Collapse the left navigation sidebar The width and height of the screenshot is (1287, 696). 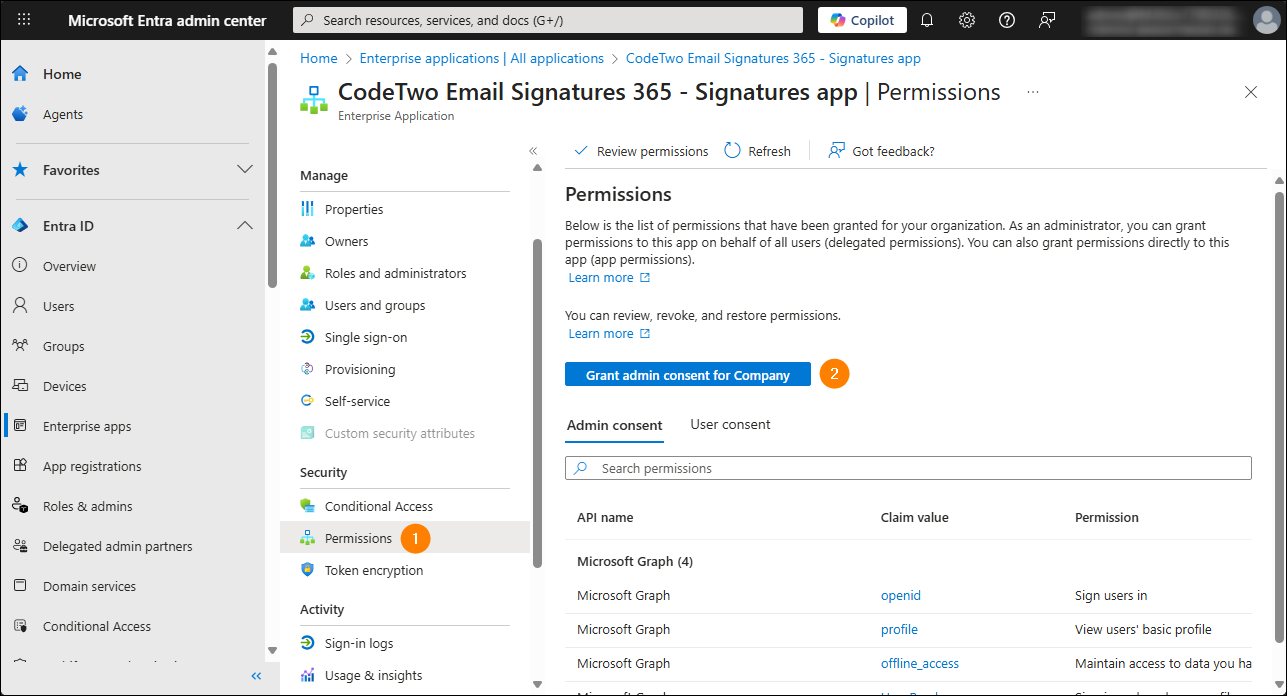(256, 676)
